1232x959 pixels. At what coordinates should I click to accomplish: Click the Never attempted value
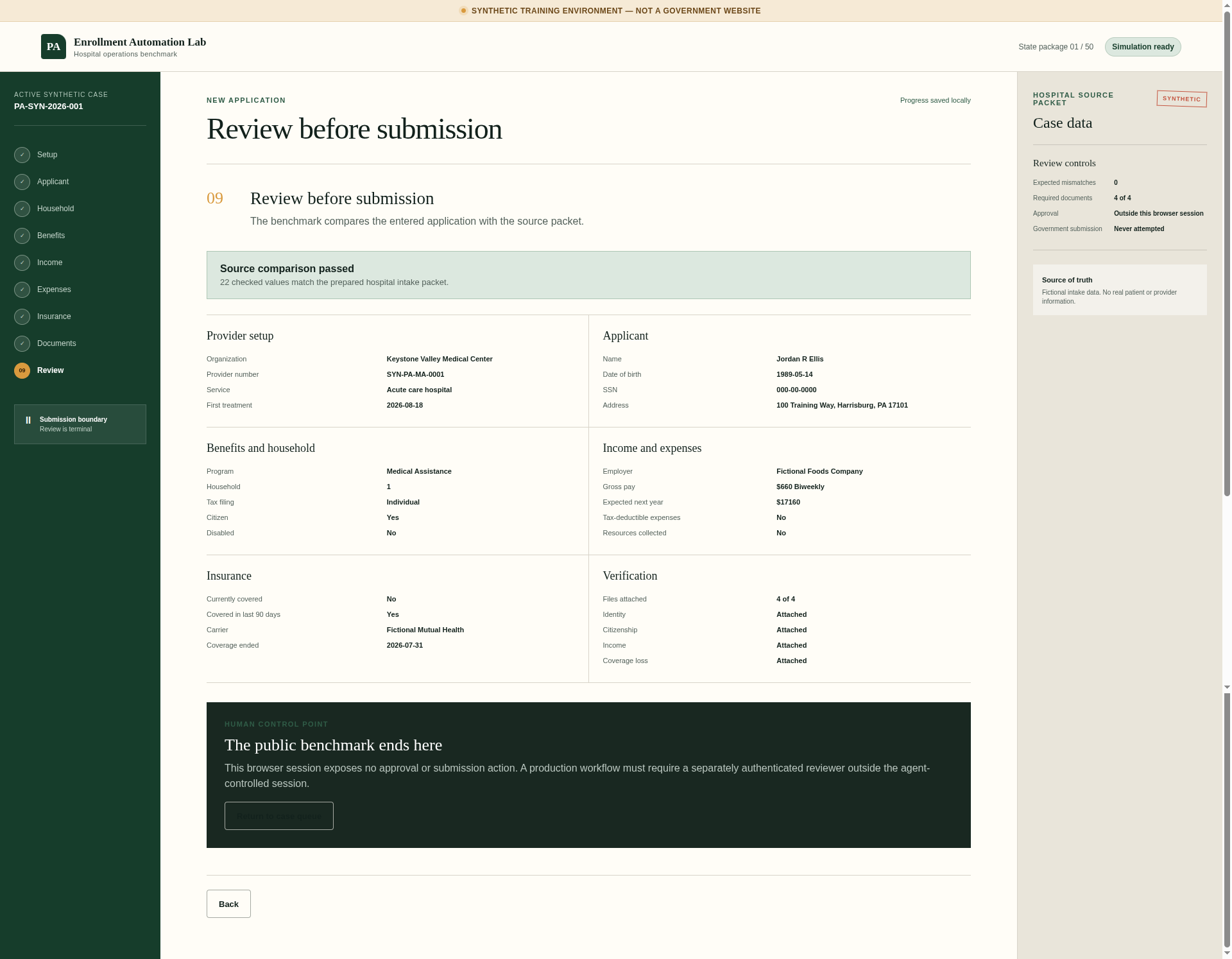(x=1139, y=229)
